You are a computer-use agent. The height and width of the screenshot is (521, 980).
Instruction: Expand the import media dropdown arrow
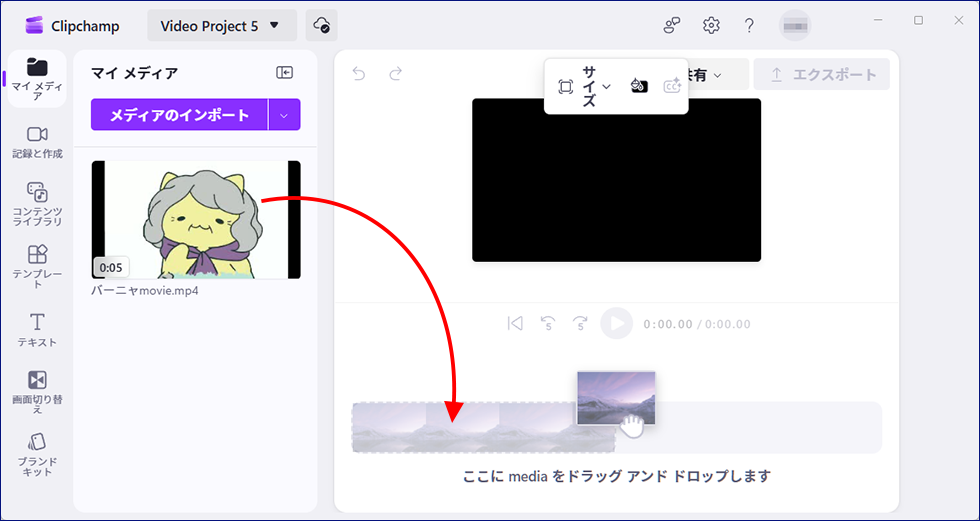coord(284,115)
